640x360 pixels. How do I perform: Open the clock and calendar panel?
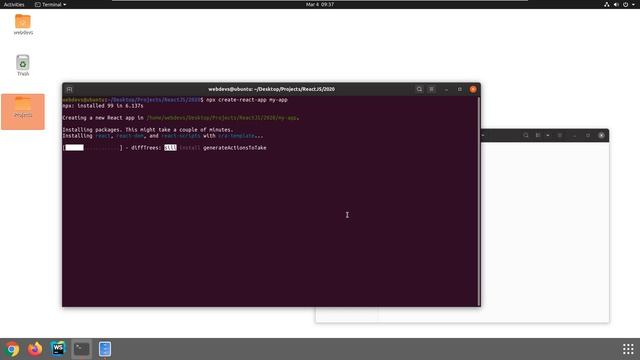[320, 4]
